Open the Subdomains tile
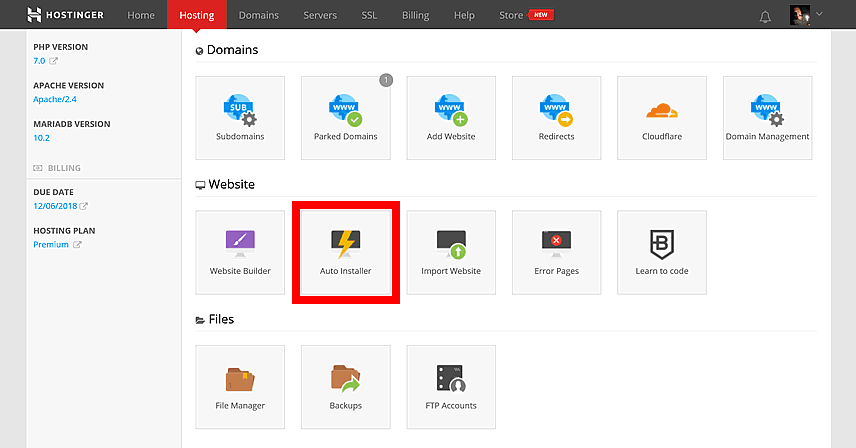This screenshot has height=448, width=856. pyautogui.click(x=240, y=118)
